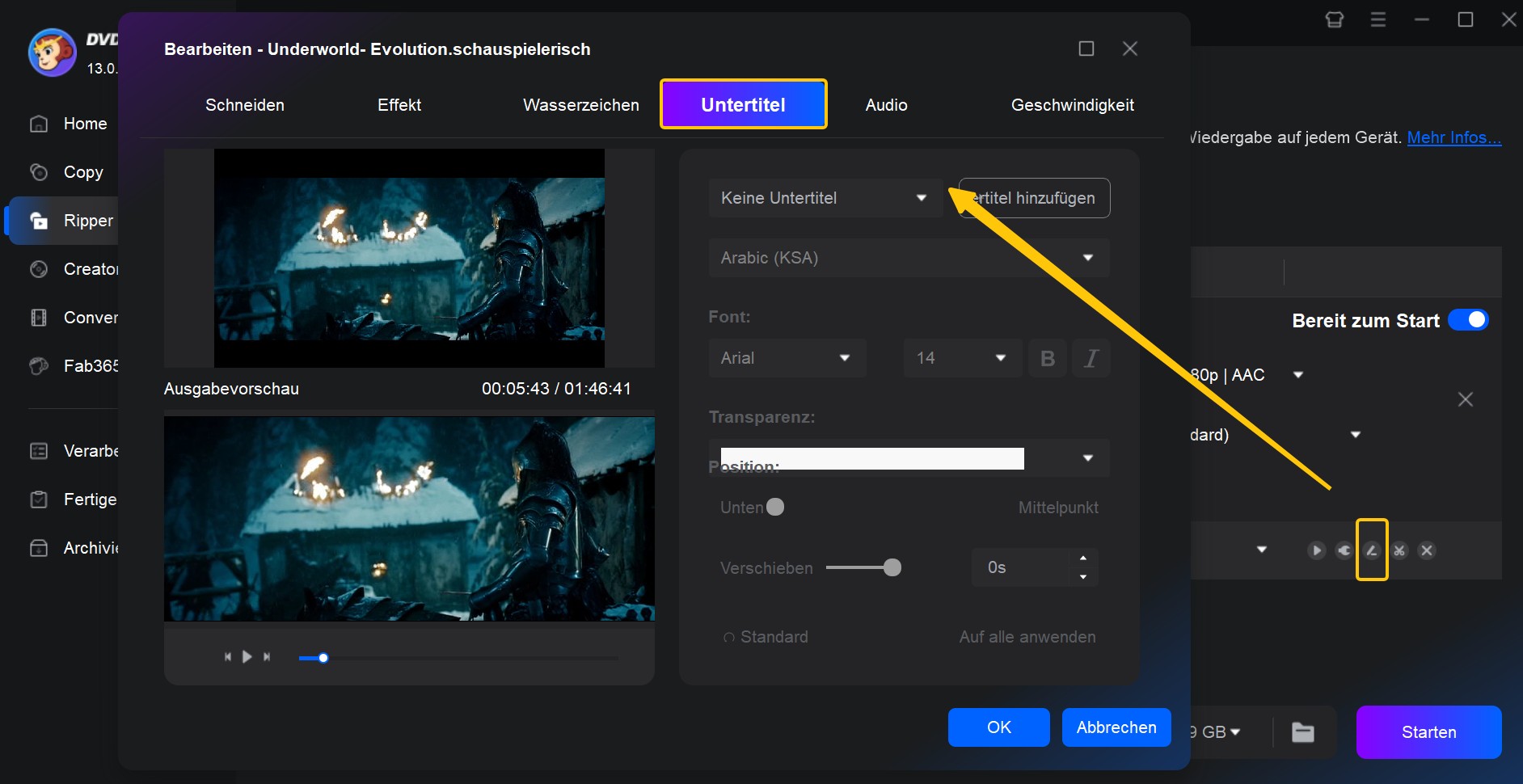Open the Converter module in sidebar
This screenshot has height=784, width=1523.
pos(73,318)
